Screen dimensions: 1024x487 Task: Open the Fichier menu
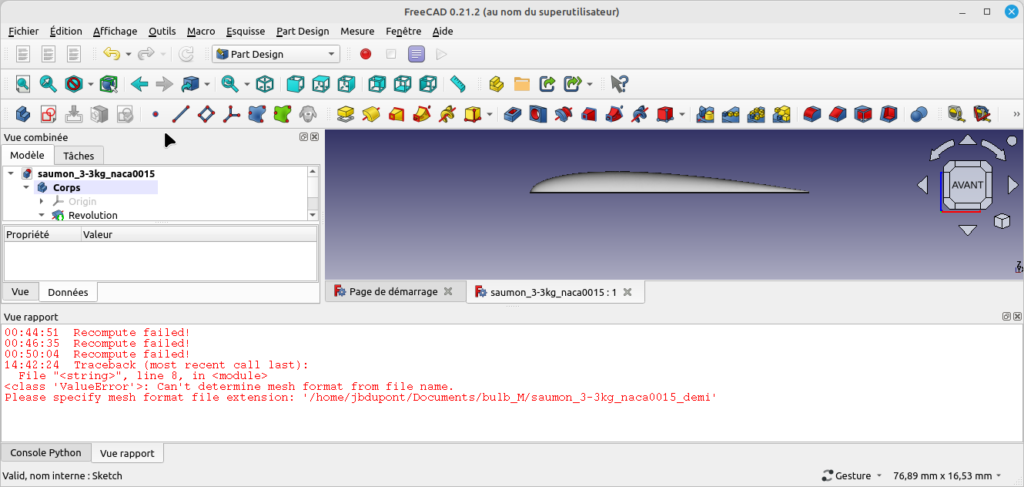click(x=24, y=31)
